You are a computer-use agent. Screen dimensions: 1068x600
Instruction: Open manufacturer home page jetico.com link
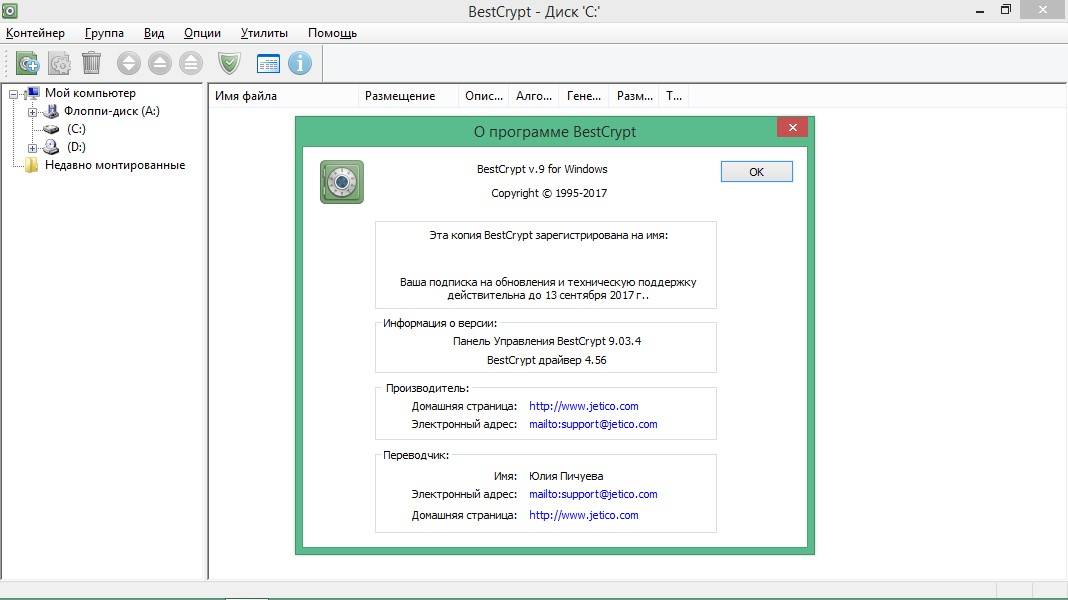[584, 406]
